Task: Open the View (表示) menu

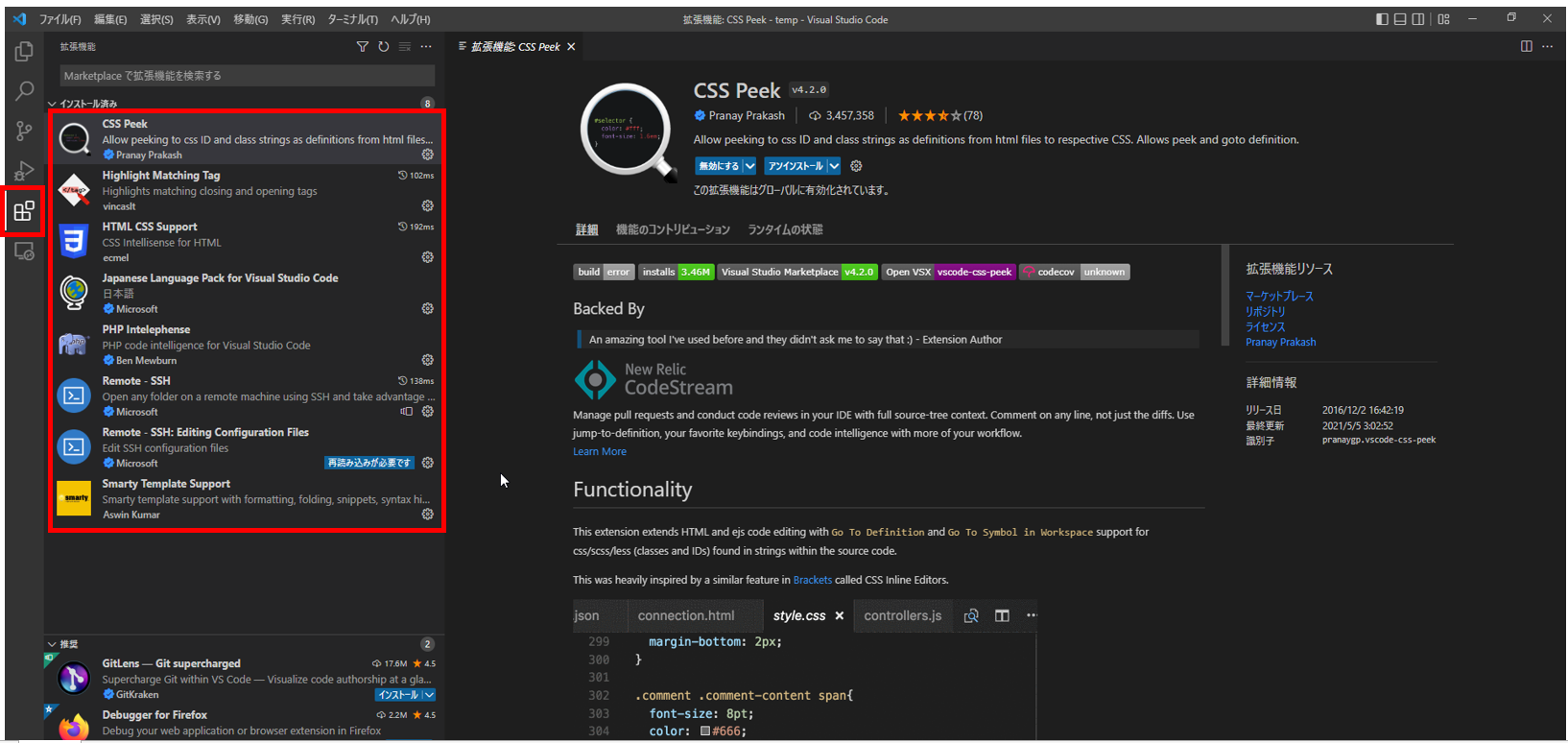Action: [202, 19]
